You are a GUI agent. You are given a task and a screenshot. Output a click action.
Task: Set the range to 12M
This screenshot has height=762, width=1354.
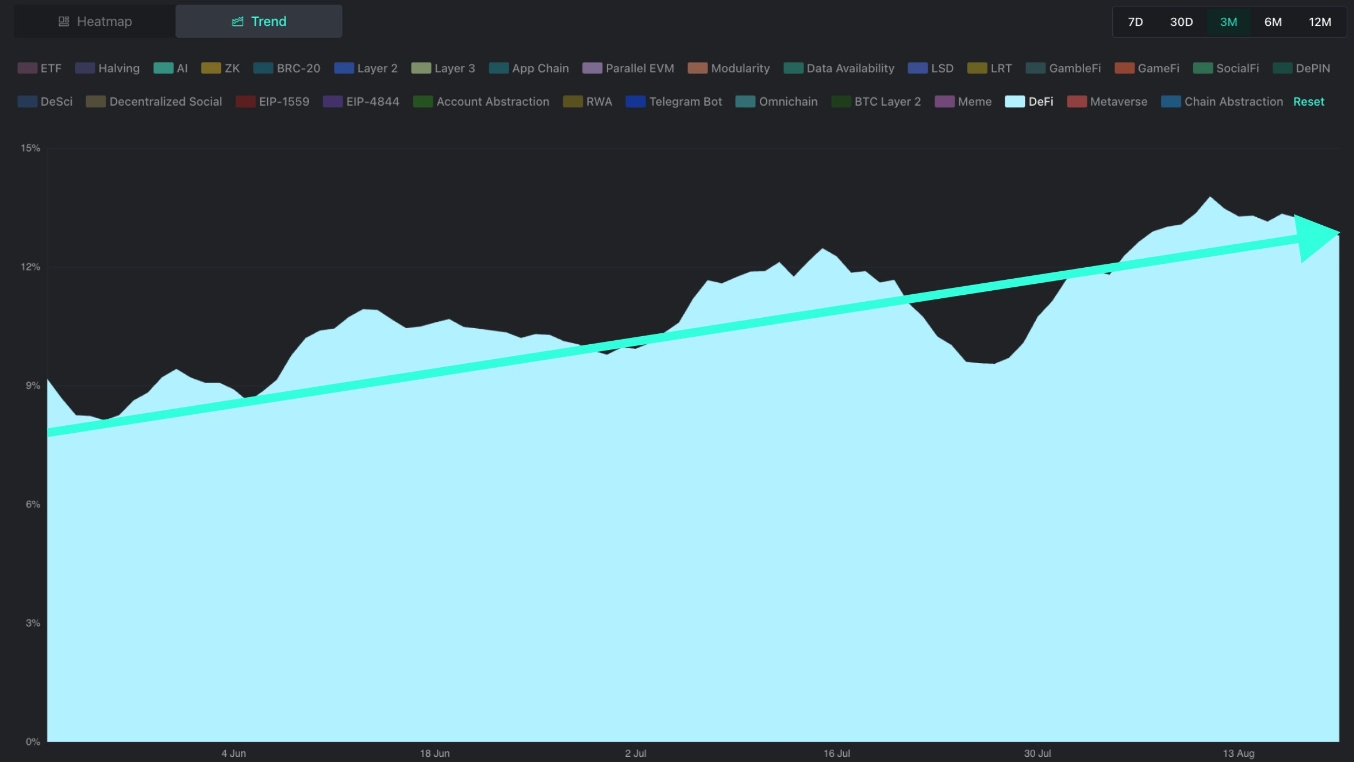(x=1320, y=22)
